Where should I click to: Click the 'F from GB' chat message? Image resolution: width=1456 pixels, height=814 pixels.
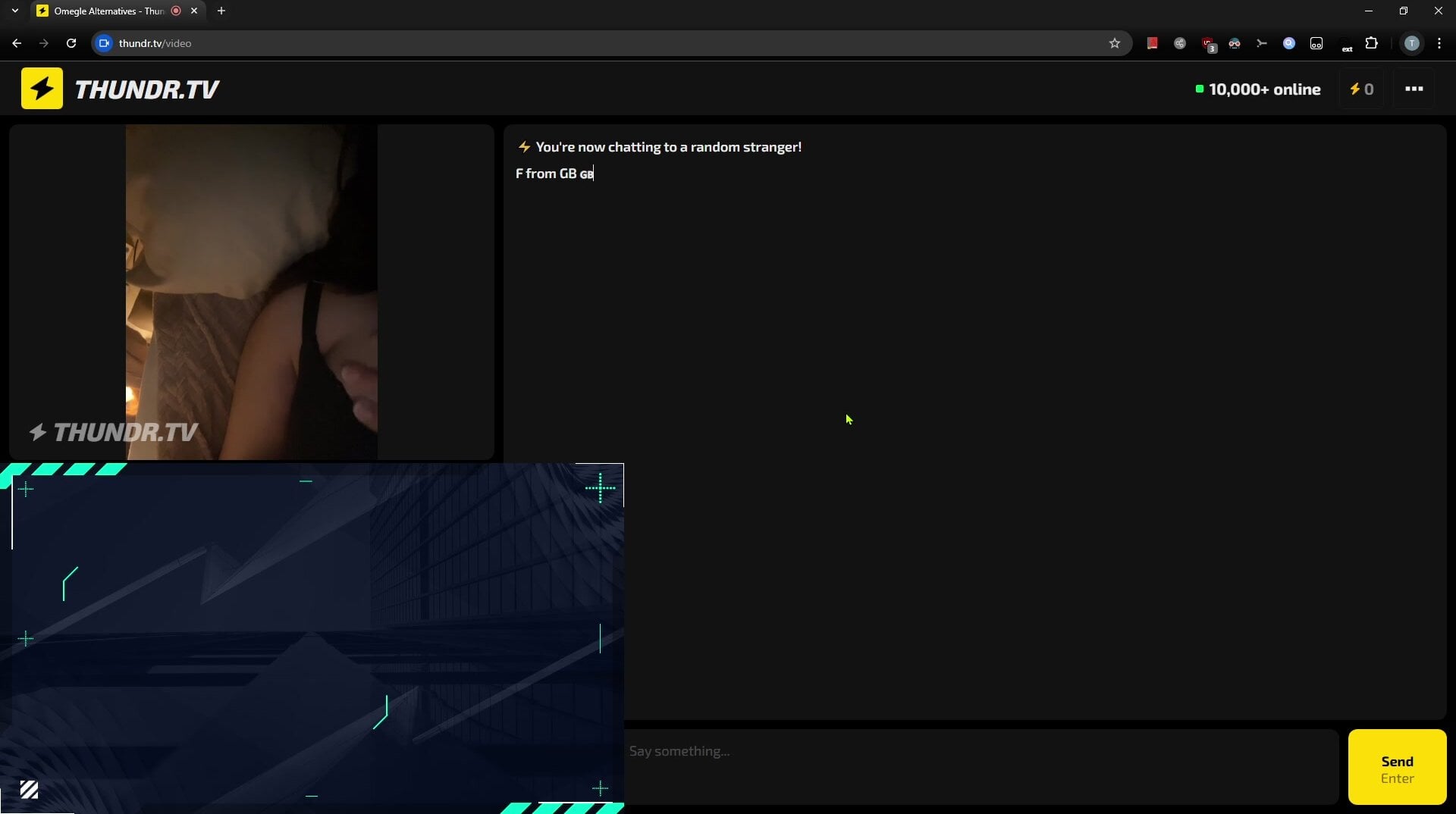554,174
